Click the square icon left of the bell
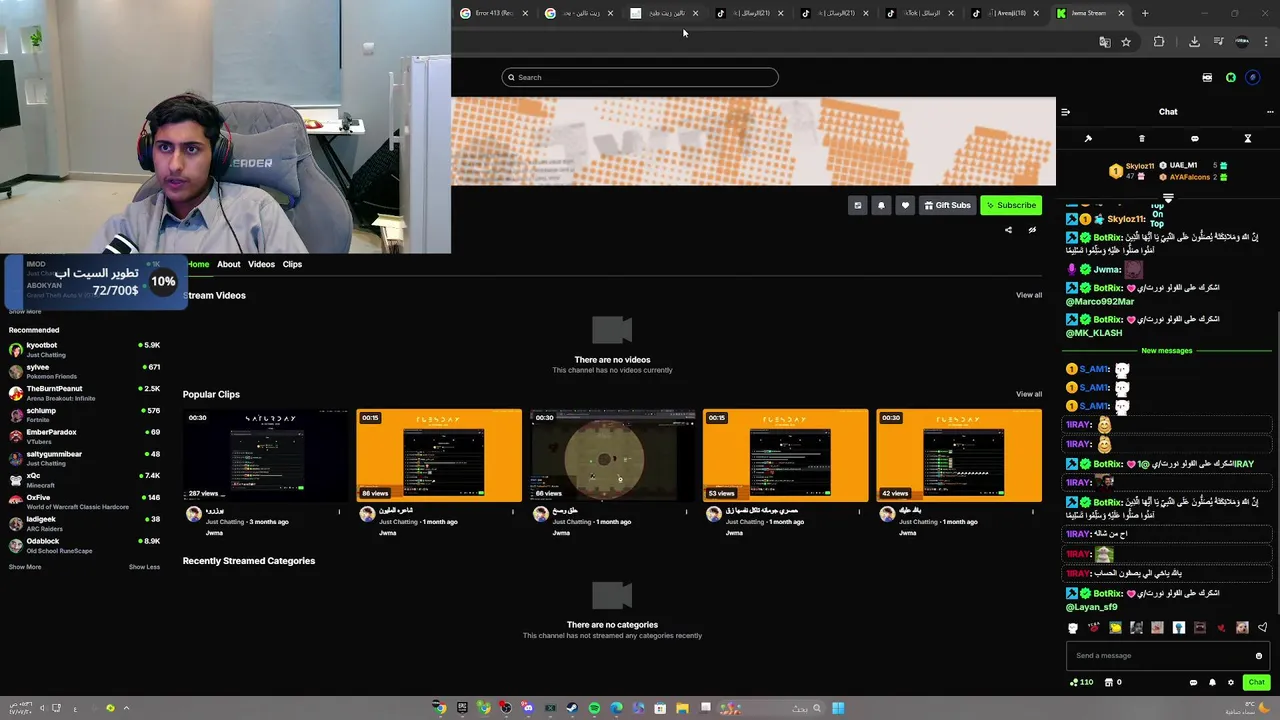 (857, 205)
